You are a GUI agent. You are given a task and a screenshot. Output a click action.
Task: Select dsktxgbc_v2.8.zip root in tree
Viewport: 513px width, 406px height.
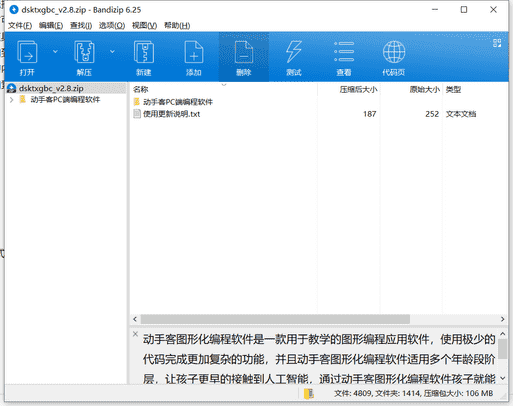[51, 88]
